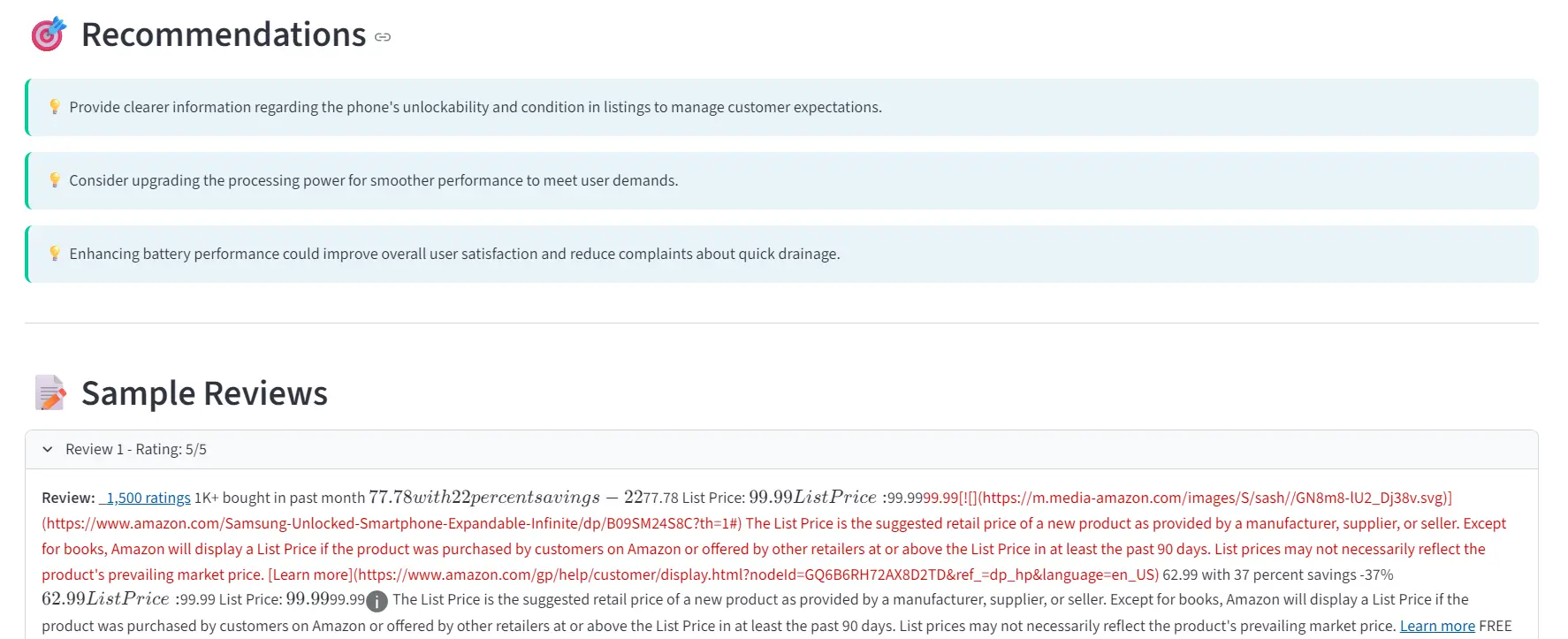Screen dimensions: 1568x639
Task: Click the red Samsung-Unlocked-Smartphone Amazon URL text
Action: [389, 523]
